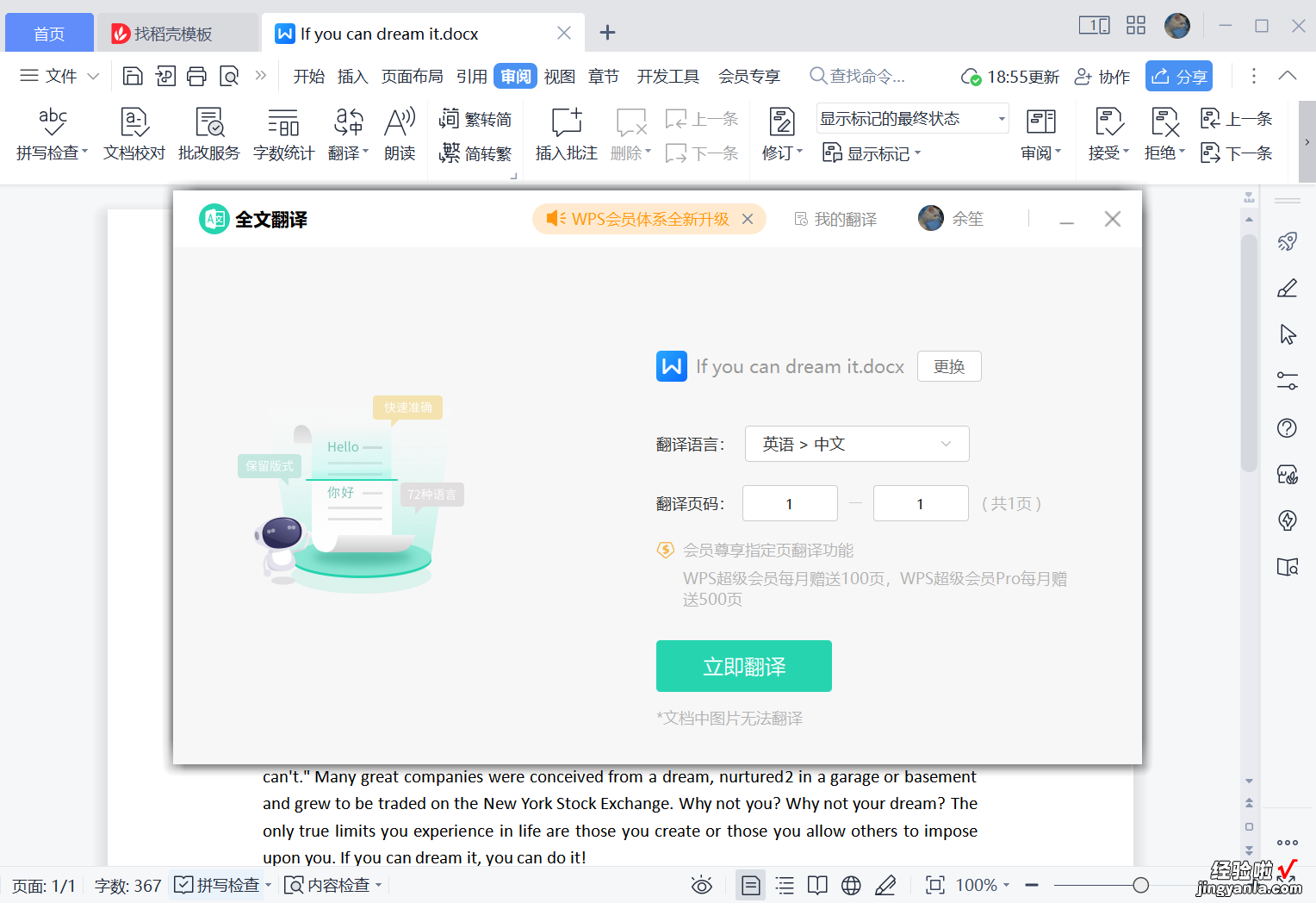Open the 字数统计 word count tool
Screen dimensions: 1316x903
[283, 134]
